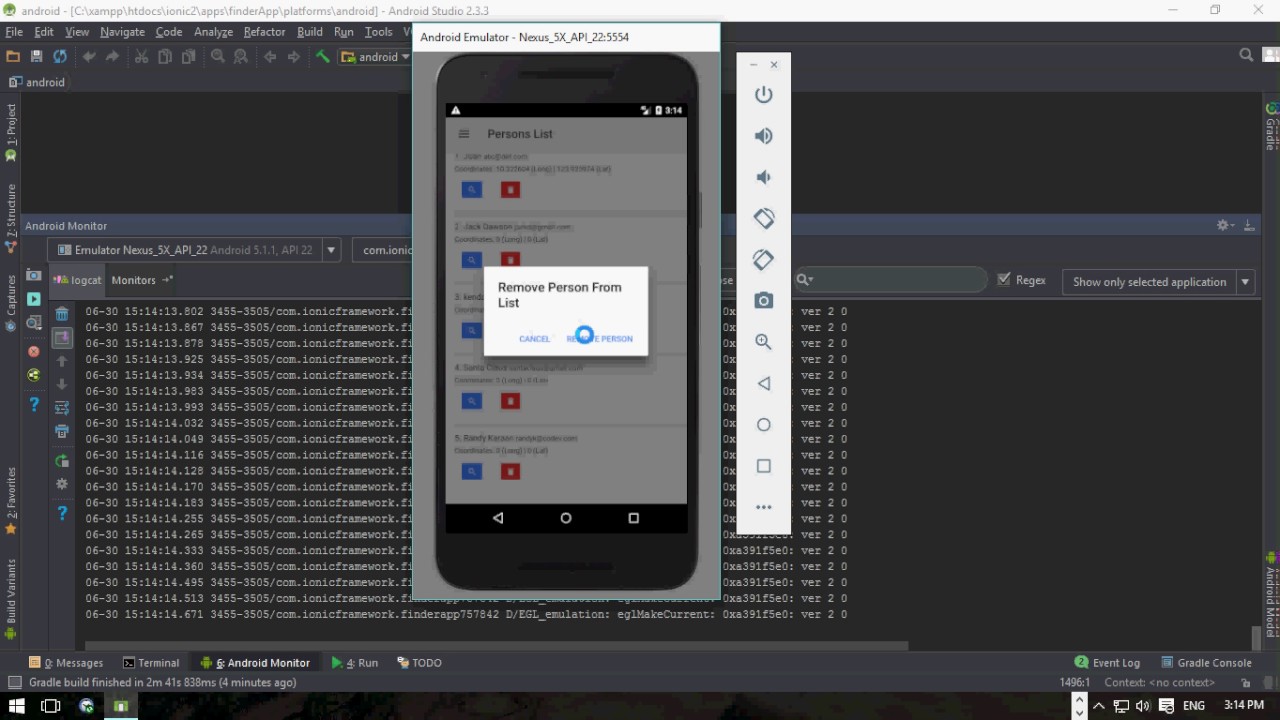1280x720 pixels.
Task: Click the Android Monitor screen capture camera icon
Action: (x=33, y=275)
